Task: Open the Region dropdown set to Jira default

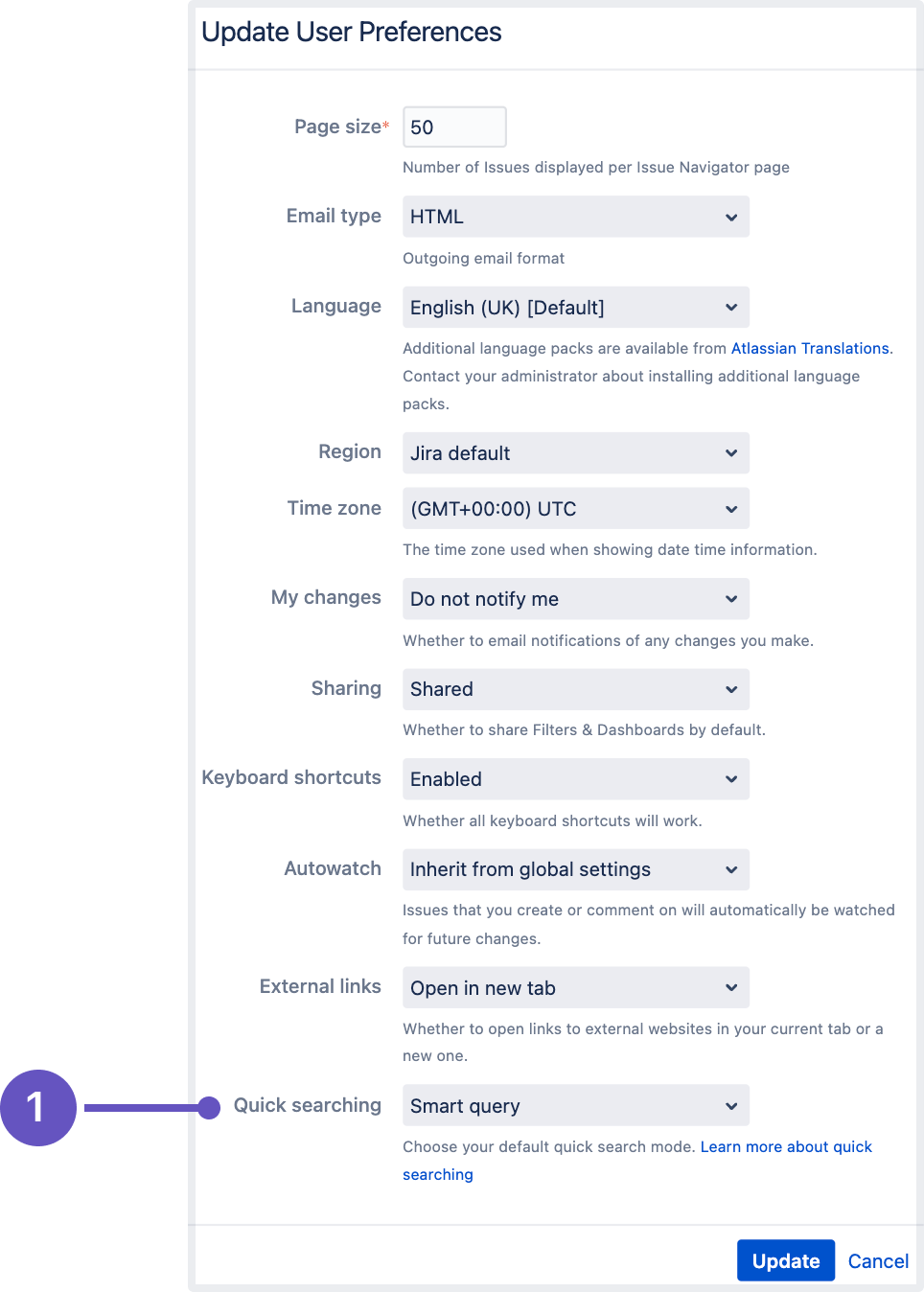Action: 575,452
